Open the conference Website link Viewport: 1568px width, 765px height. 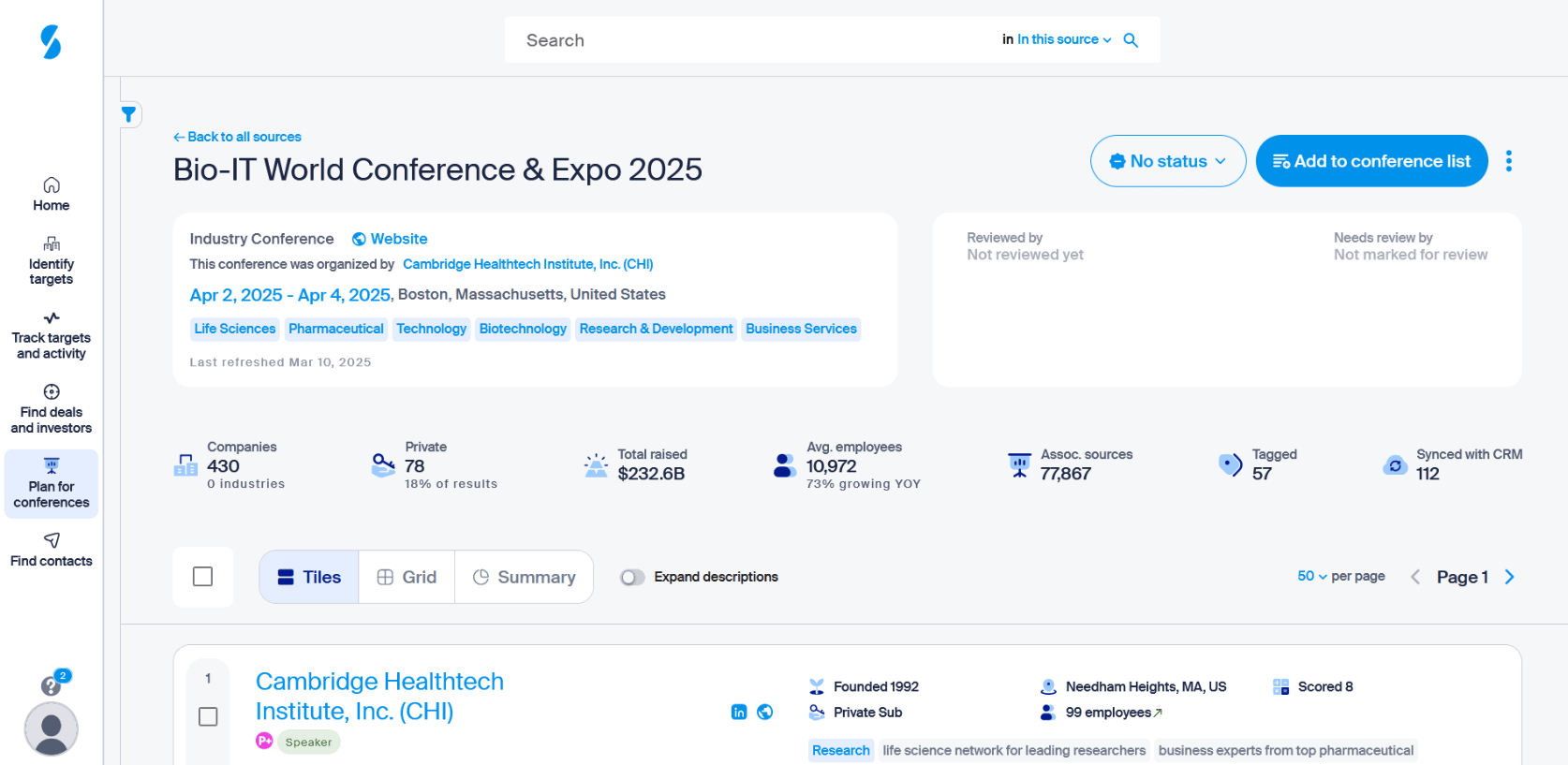click(x=390, y=239)
